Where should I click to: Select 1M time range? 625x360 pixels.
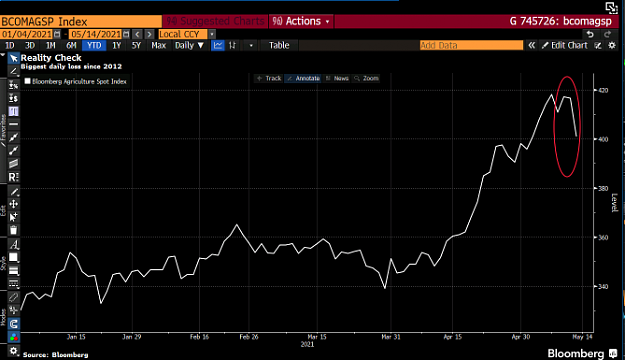point(51,45)
